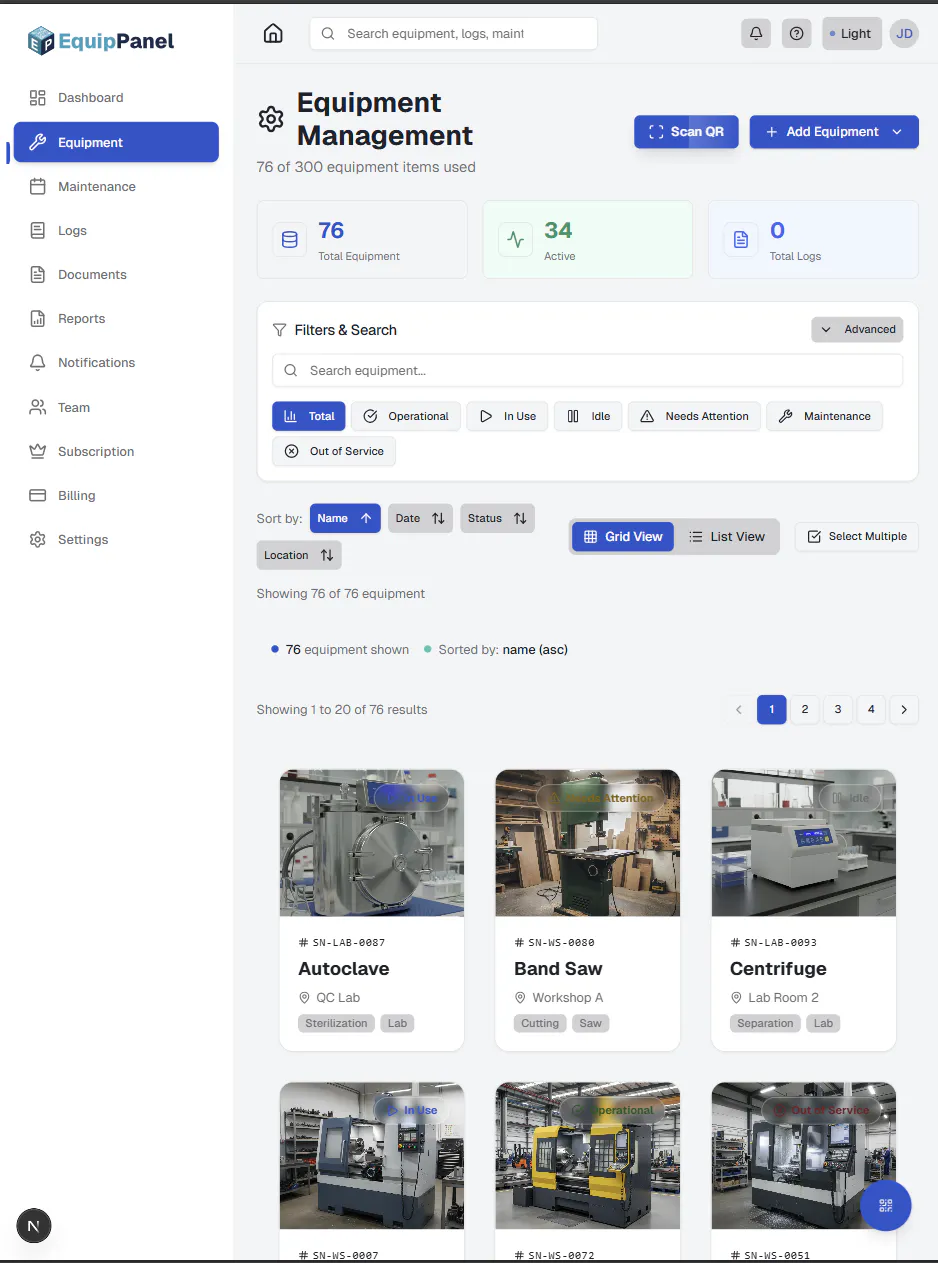
Task: Click the gear icon beside Equipment Management
Action: point(271,119)
